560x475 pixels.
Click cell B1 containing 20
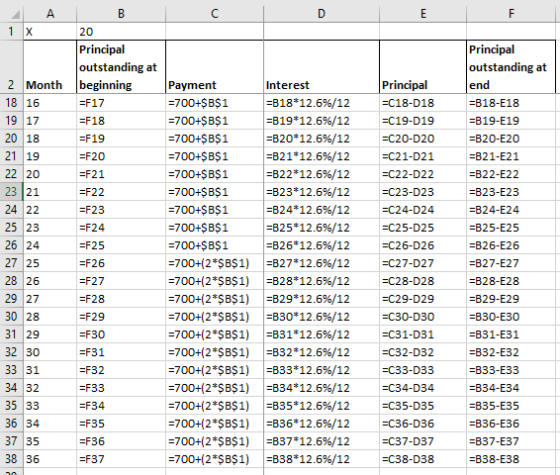click(x=121, y=31)
